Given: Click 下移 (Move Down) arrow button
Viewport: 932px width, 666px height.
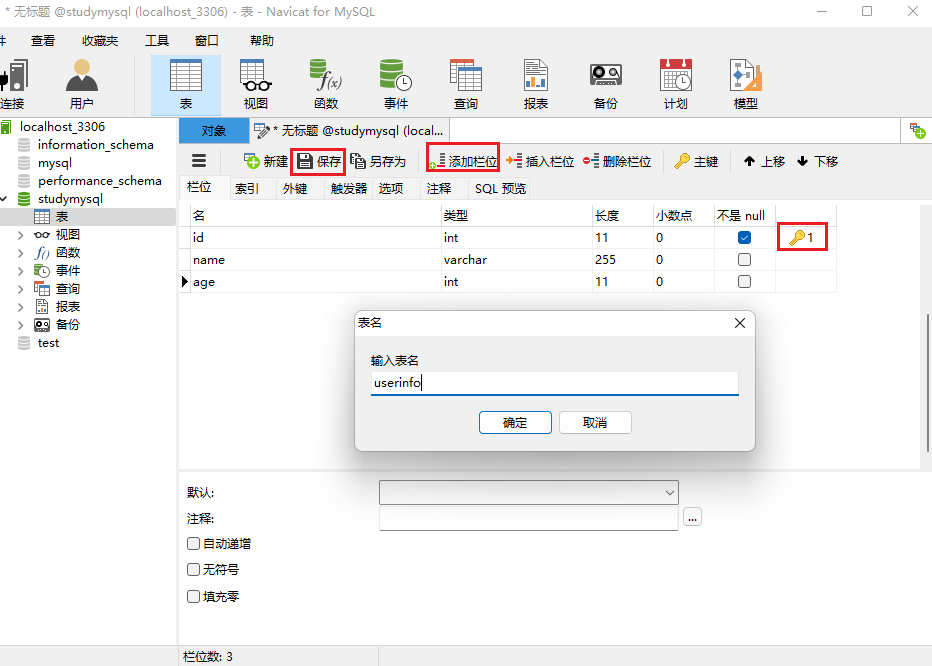Looking at the screenshot, I should (817, 161).
